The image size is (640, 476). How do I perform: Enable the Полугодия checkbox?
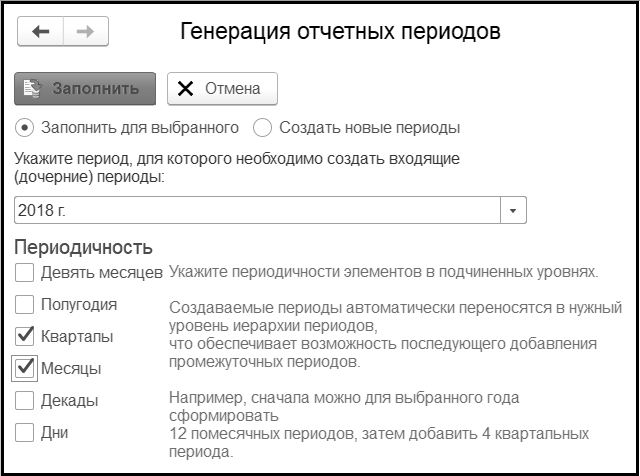tap(25, 304)
